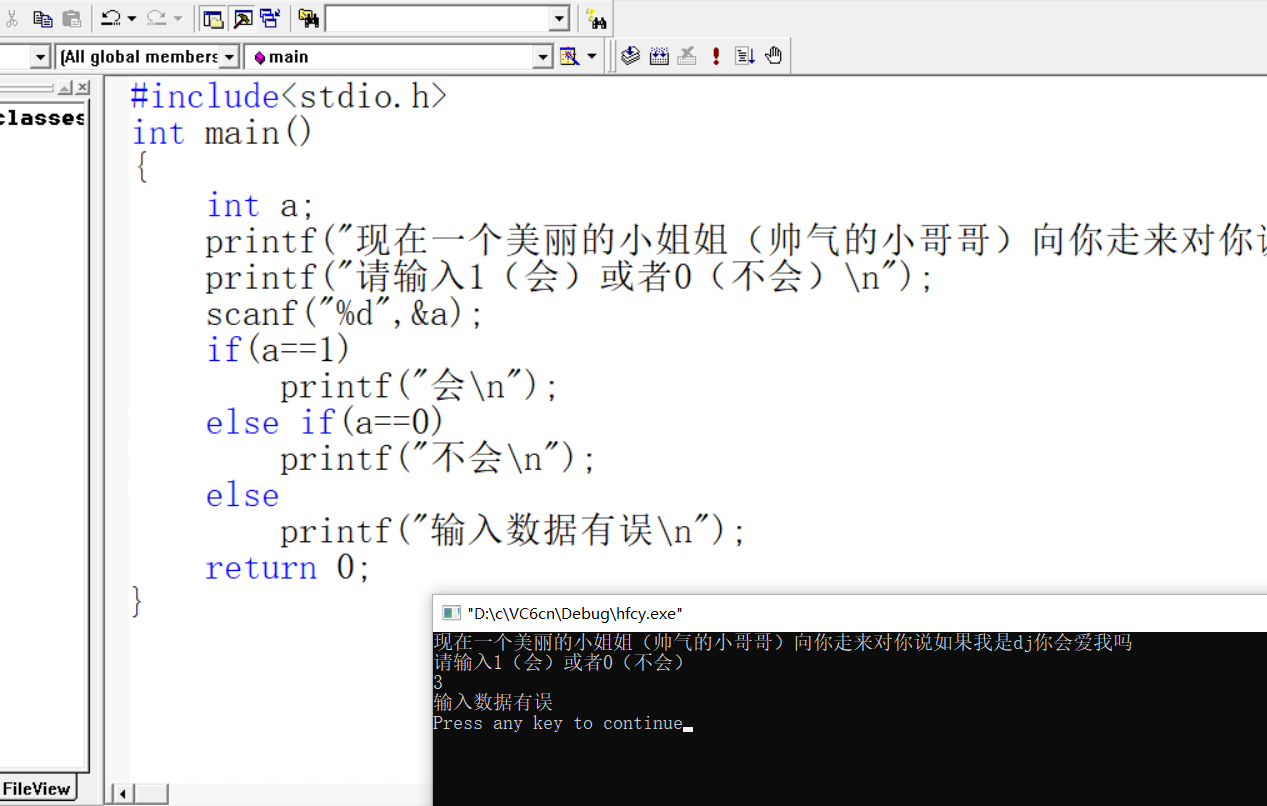The width and height of the screenshot is (1267, 806).
Task: Click the #include<stdio.h> code line
Action: (x=290, y=97)
